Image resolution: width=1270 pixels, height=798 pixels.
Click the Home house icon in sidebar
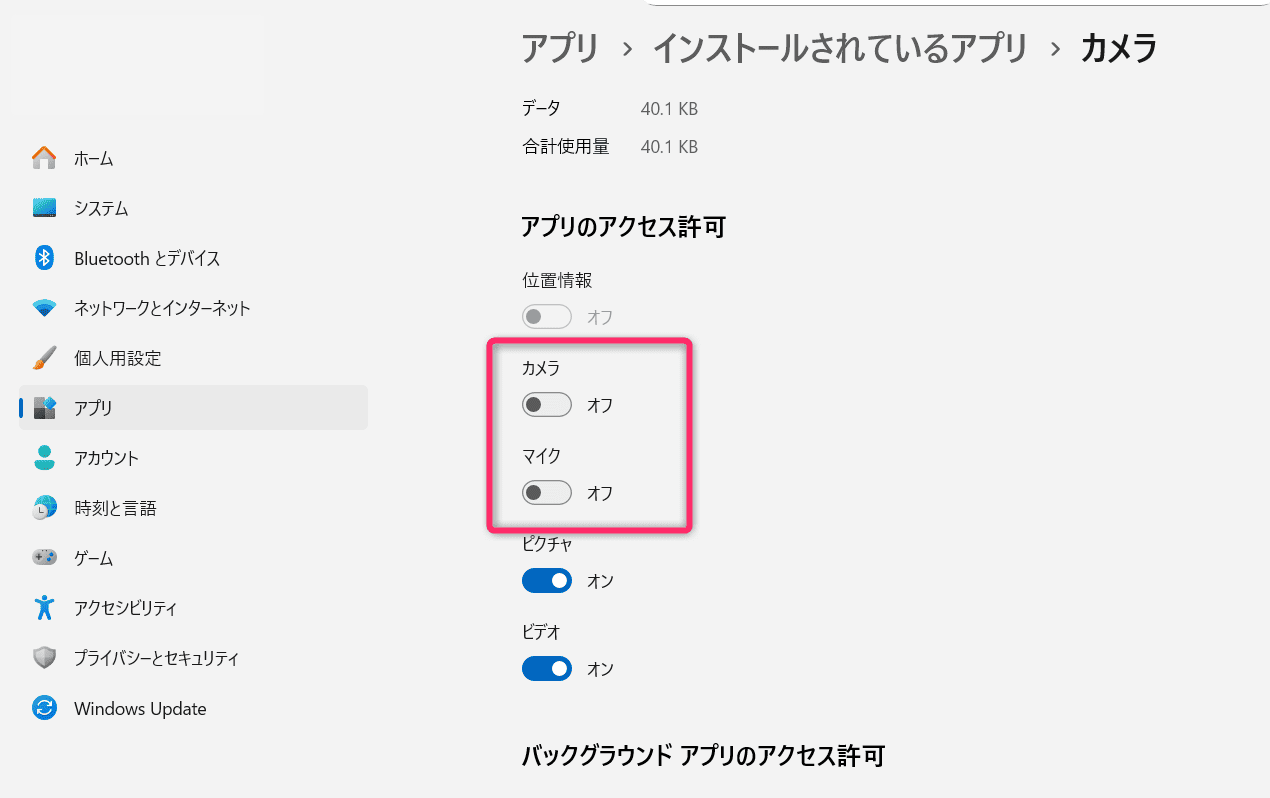pos(44,158)
